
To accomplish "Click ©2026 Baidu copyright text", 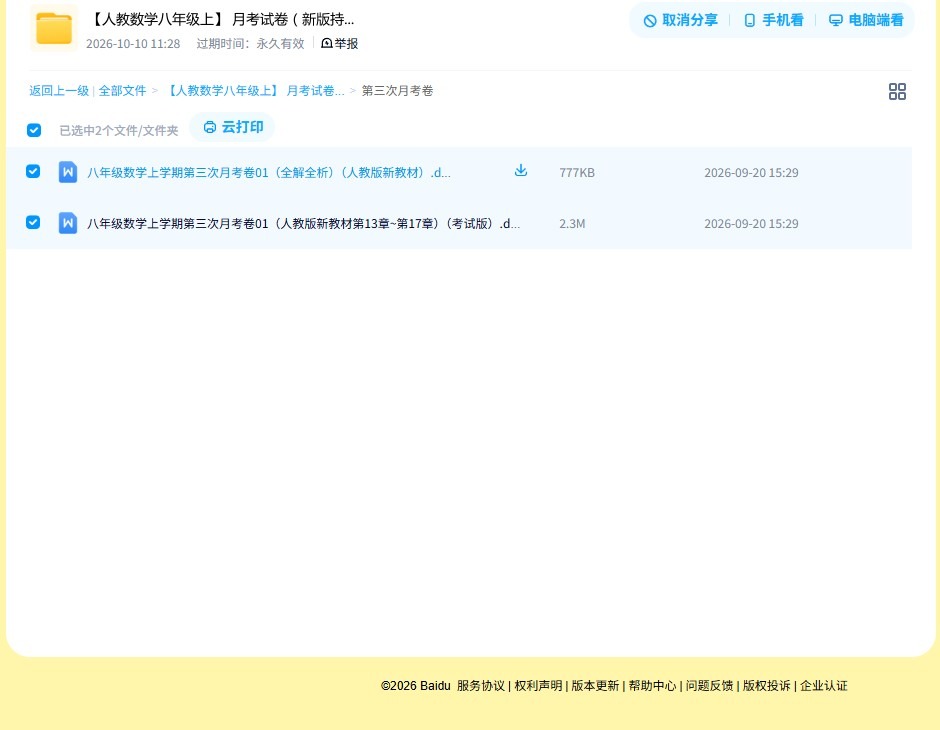I will tap(415, 686).
